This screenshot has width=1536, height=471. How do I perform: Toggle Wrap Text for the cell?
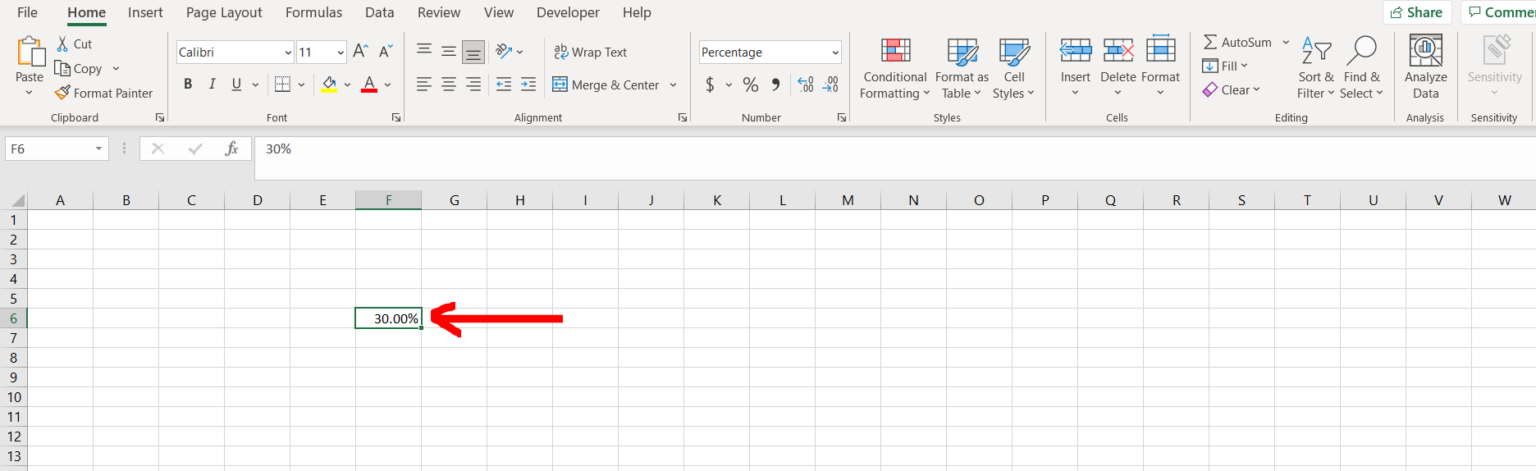[x=591, y=52]
